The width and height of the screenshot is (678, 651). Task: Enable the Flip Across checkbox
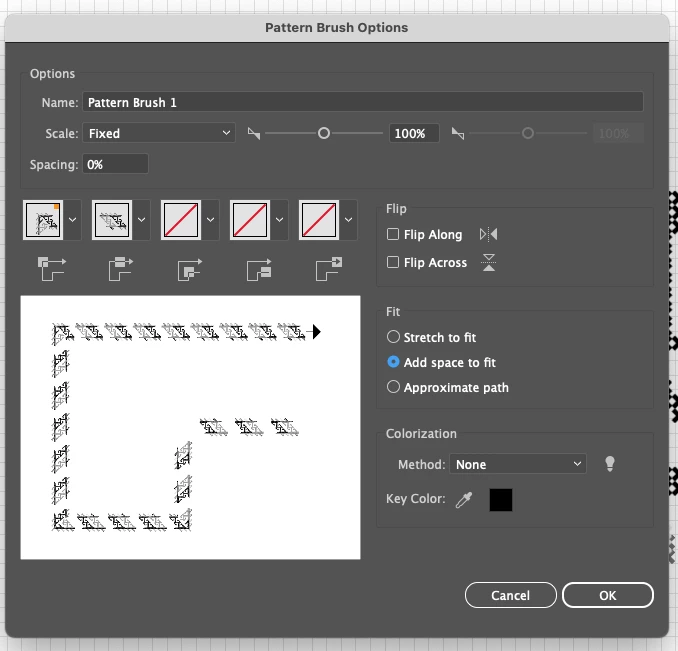click(x=393, y=262)
